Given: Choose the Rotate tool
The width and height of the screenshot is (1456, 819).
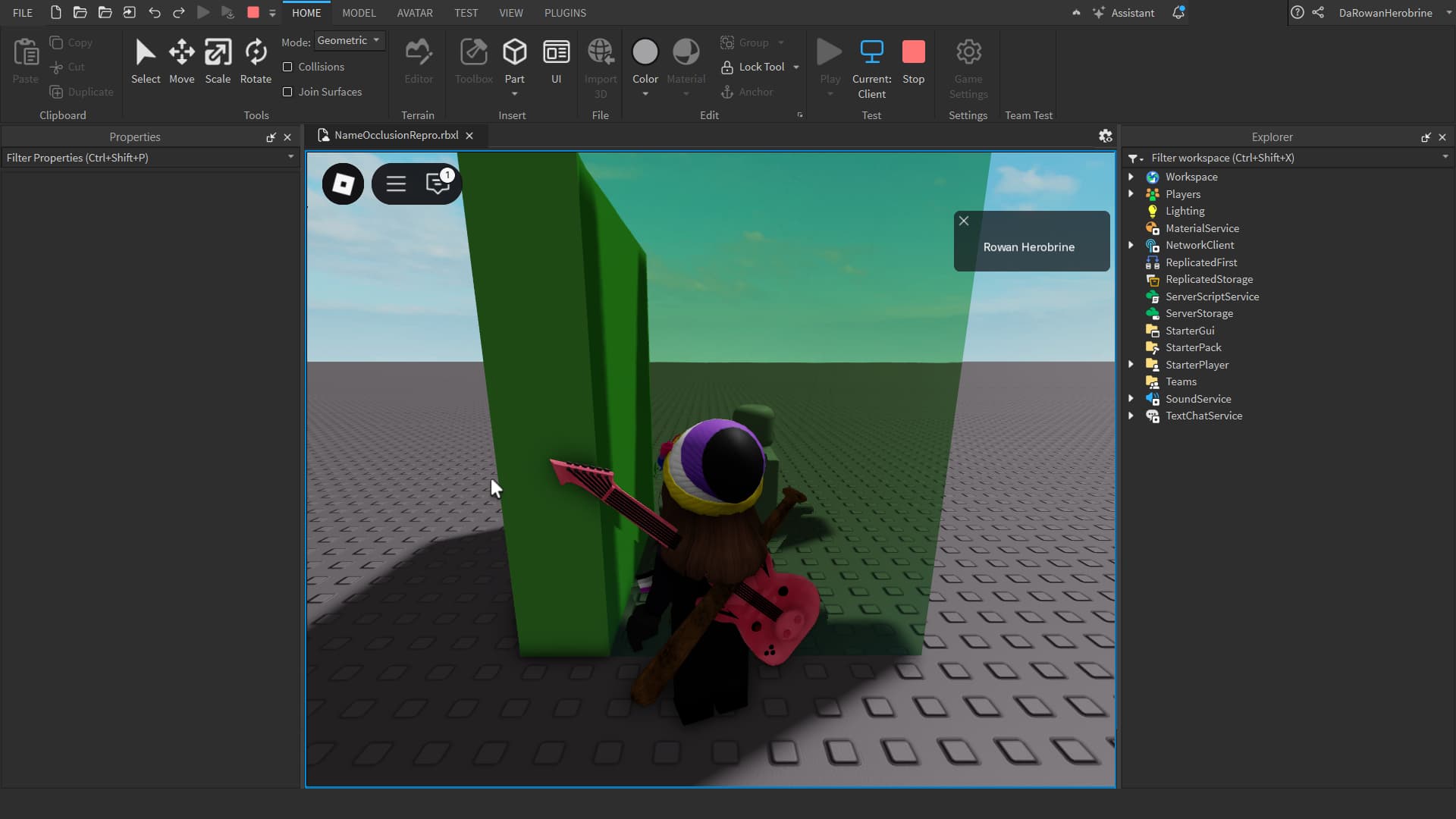Looking at the screenshot, I should pyautogui.click(x=256, y=61).
